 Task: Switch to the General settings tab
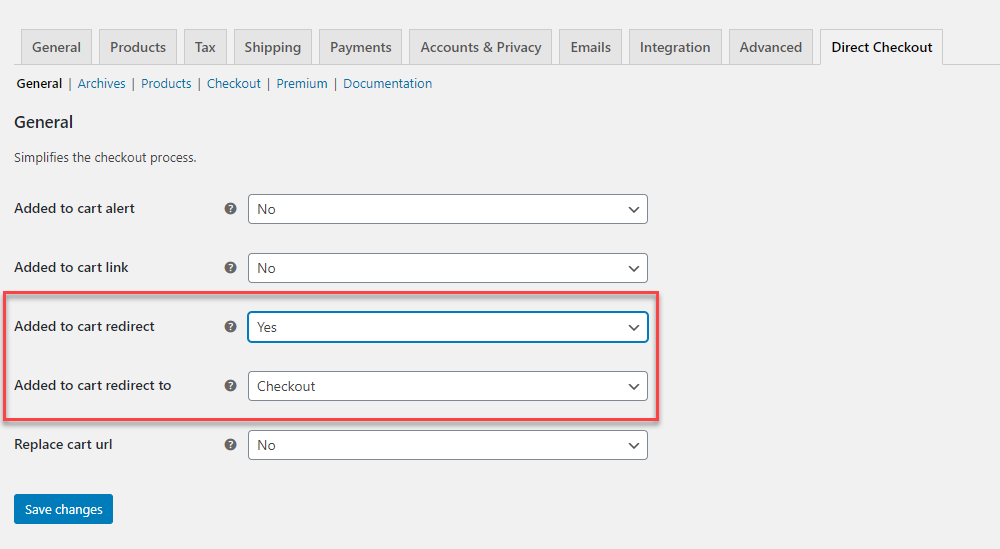[x=56, y=47]
